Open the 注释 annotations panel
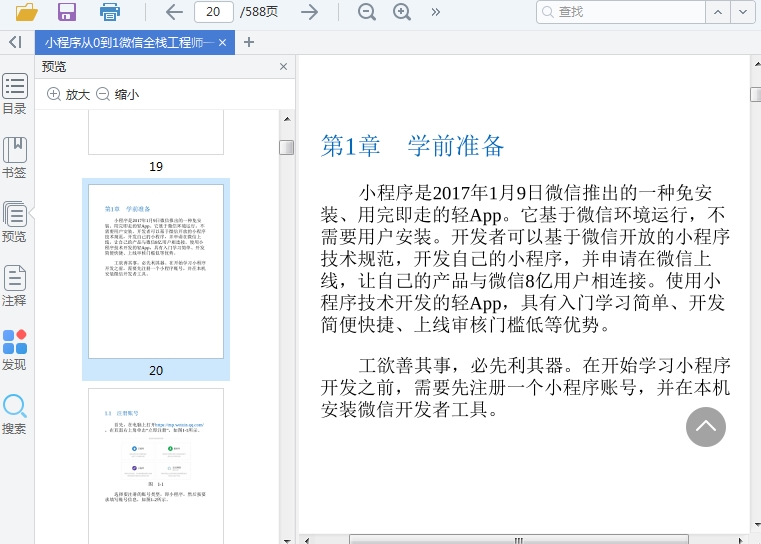 tap(15, 286)
